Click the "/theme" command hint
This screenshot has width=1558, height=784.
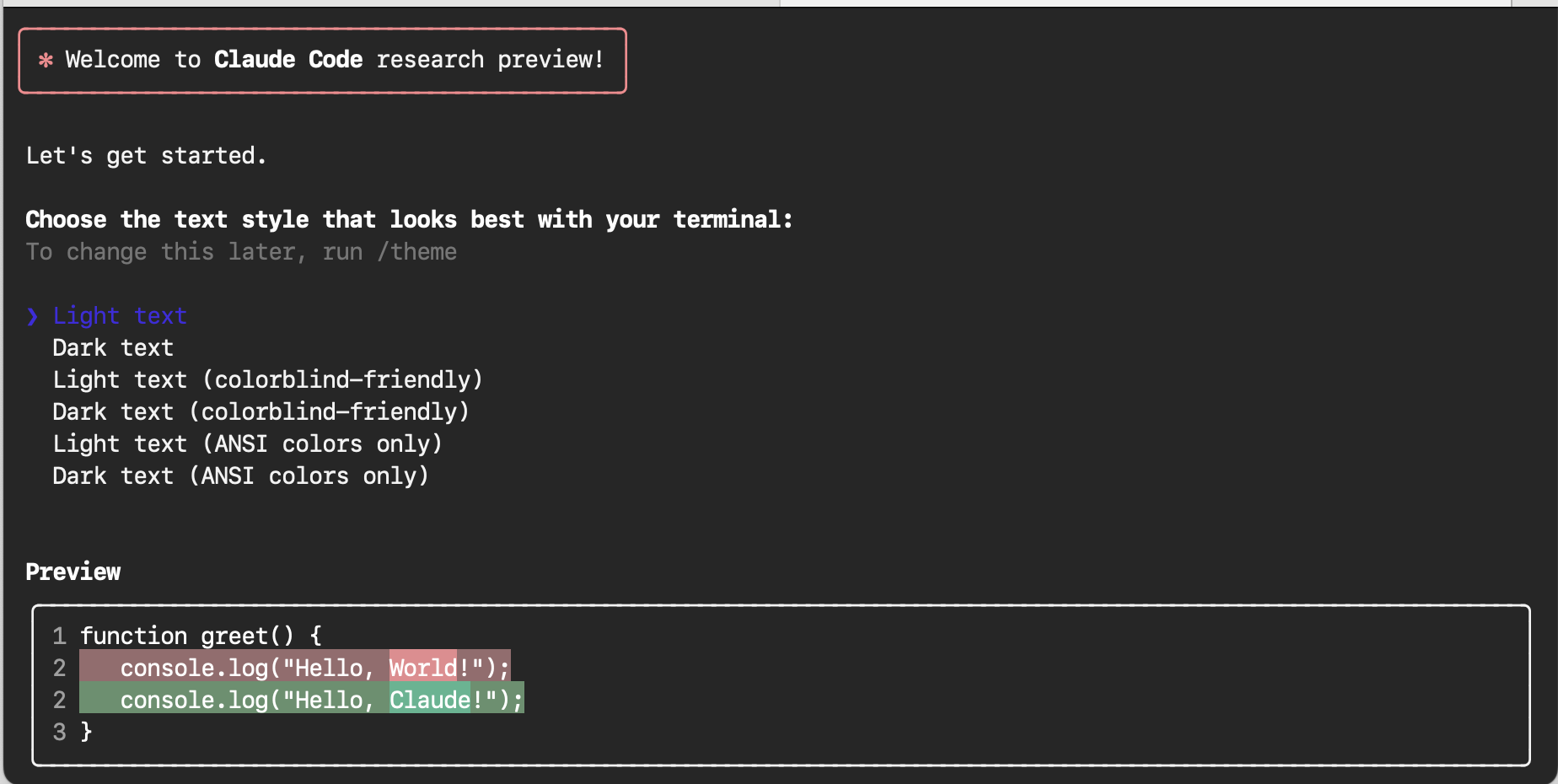pyautogui.click(x=417, y=252)
